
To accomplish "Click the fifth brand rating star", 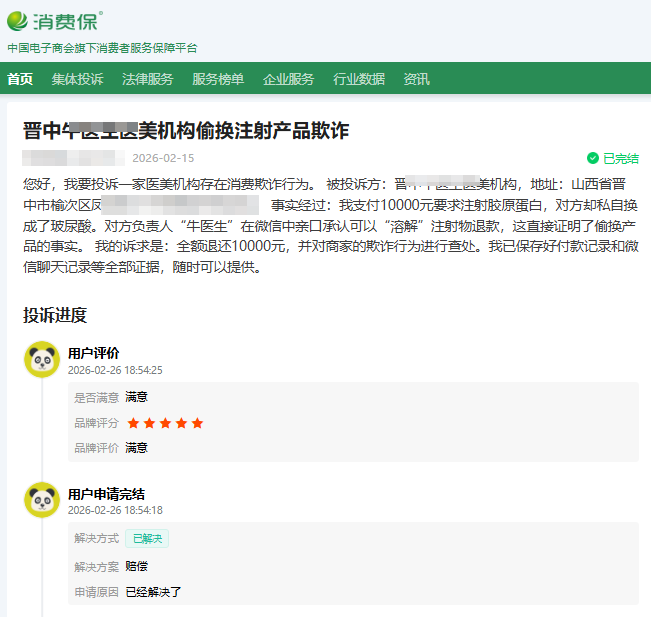I will pos(197,423).
